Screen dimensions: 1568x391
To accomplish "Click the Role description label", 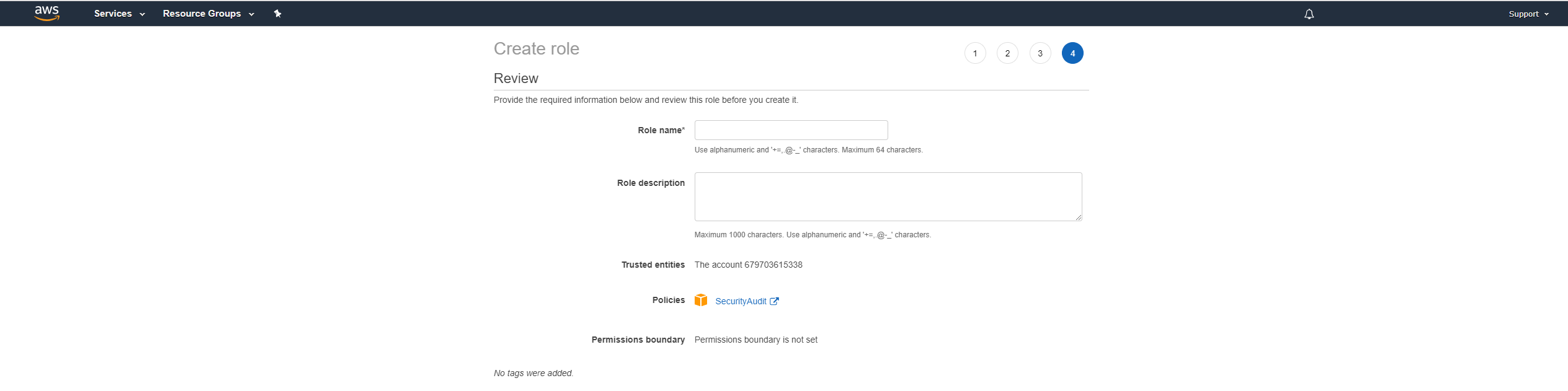I will click(x=651, y=183).
